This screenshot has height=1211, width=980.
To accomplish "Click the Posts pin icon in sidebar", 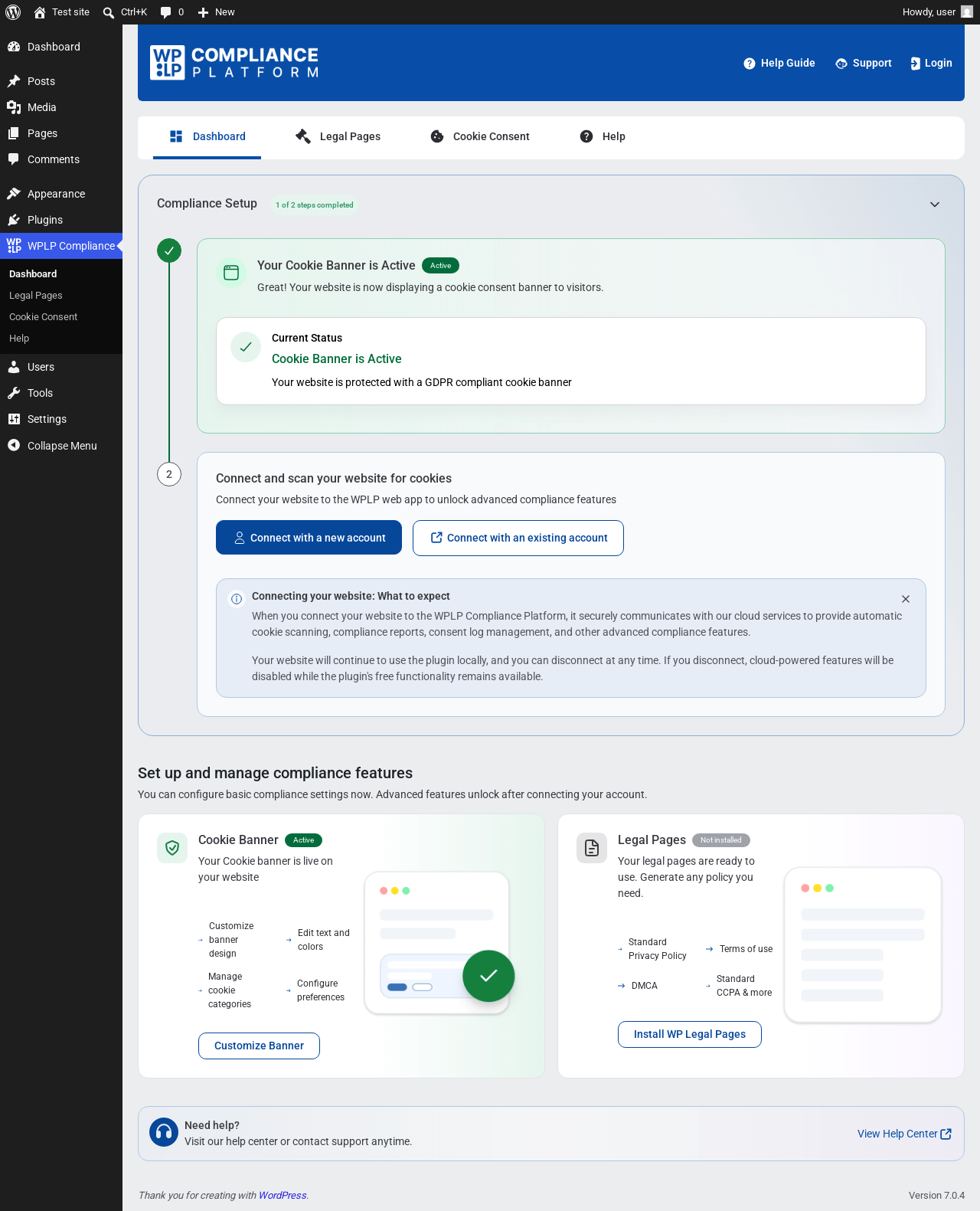I will click(x=14, y=81).
